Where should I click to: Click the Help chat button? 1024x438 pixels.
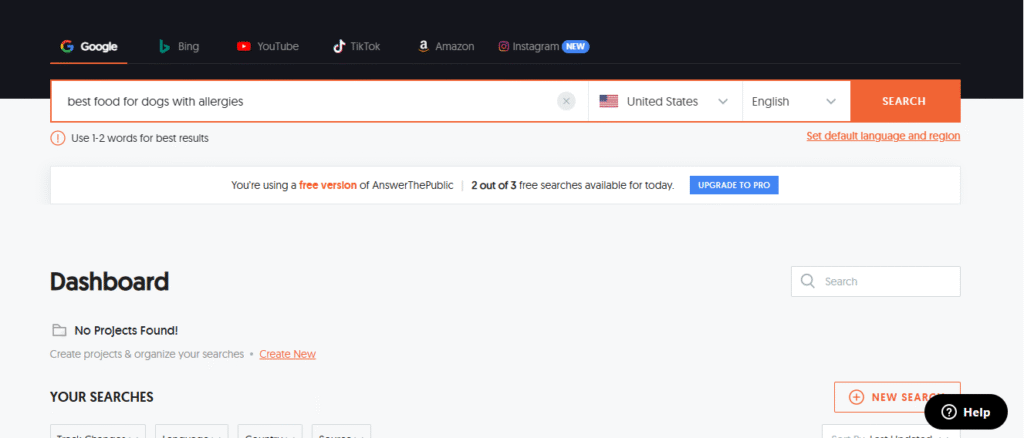point(965,412)
